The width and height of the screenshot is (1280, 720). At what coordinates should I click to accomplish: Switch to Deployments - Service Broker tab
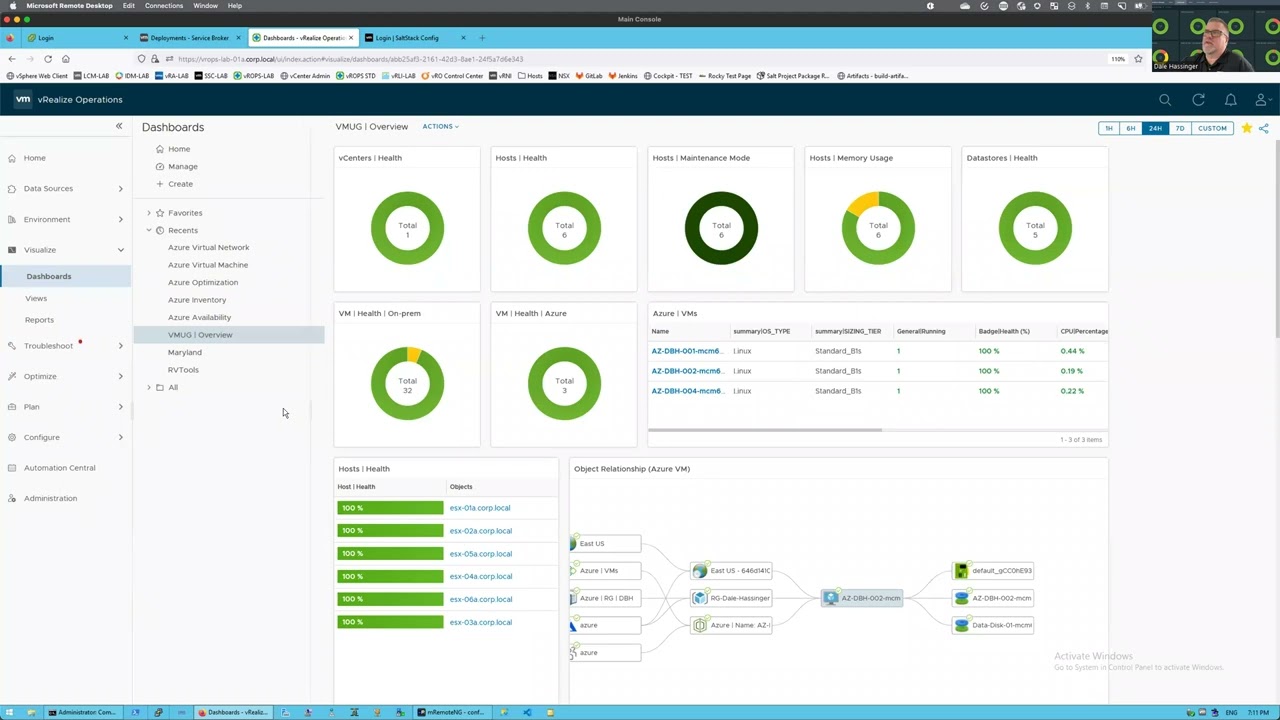[x=189, y=38]
